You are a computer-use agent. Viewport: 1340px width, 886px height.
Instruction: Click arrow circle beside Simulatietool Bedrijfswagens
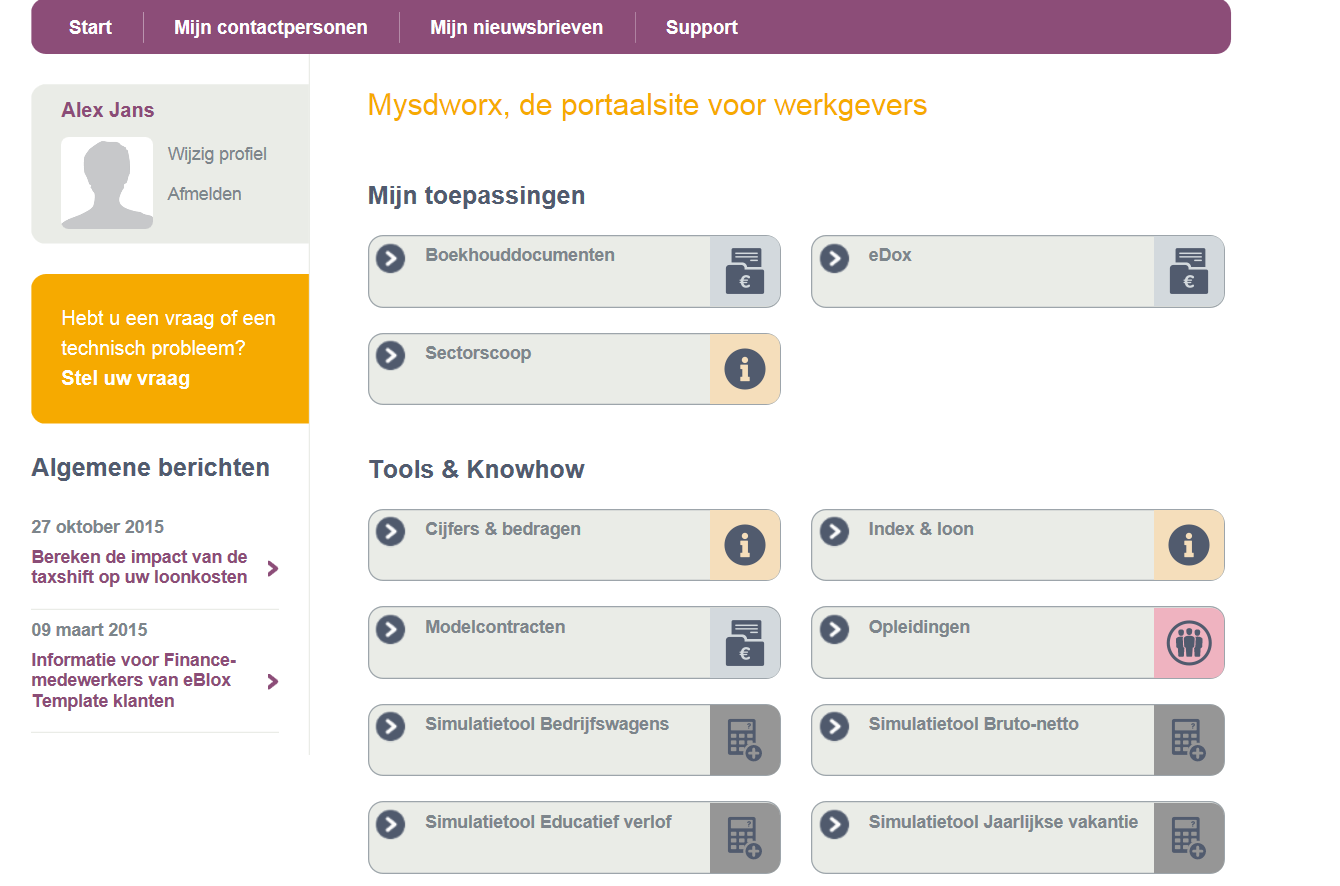pos(390,726)
